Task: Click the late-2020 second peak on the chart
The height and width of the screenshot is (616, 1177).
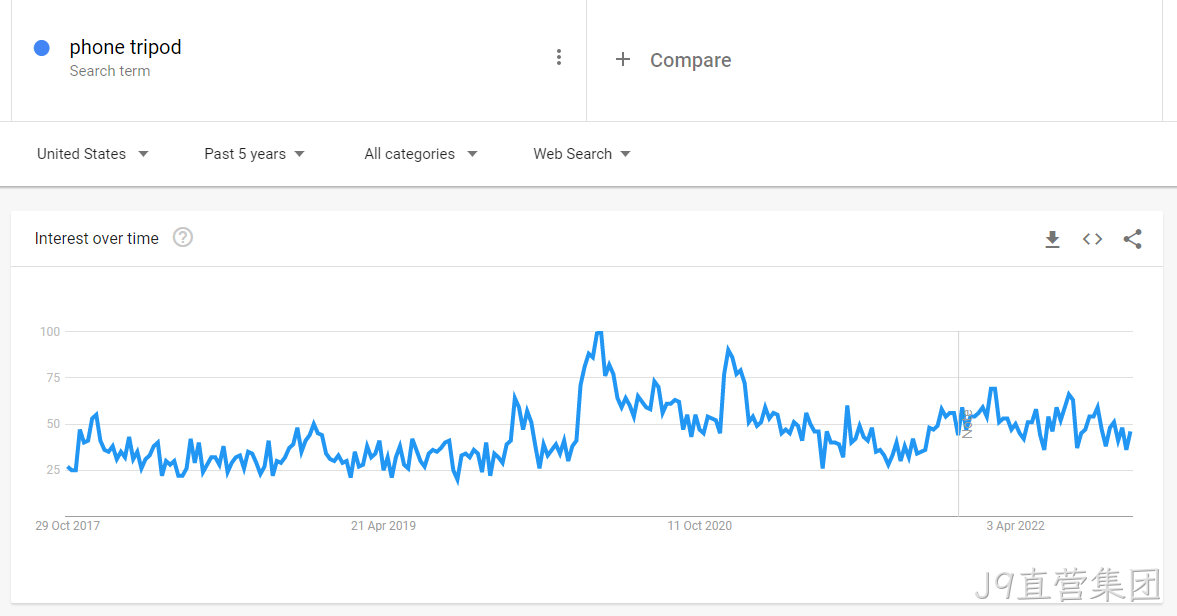Action: coord(728,349)
